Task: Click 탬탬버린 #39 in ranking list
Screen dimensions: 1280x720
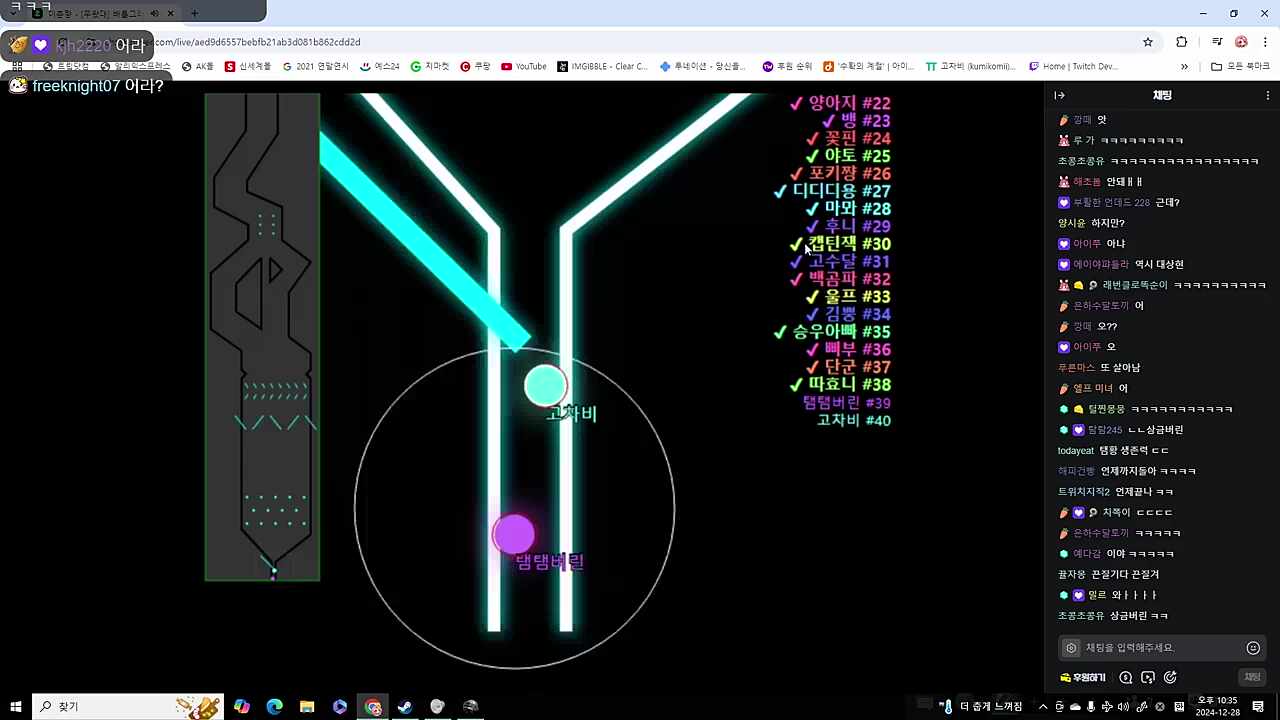Action: pyautogui.click(x=846, y=402)
